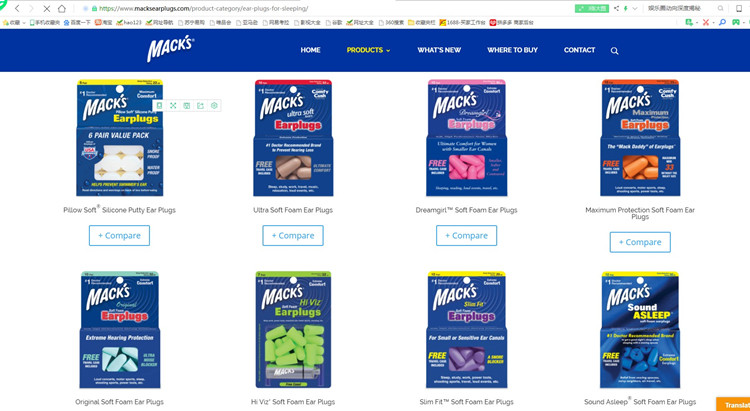Viewport: 750px width, 411px height.
Task: Open the favorites dropdown arrow in bookmarks bar
Action: [x=24, y=22]
